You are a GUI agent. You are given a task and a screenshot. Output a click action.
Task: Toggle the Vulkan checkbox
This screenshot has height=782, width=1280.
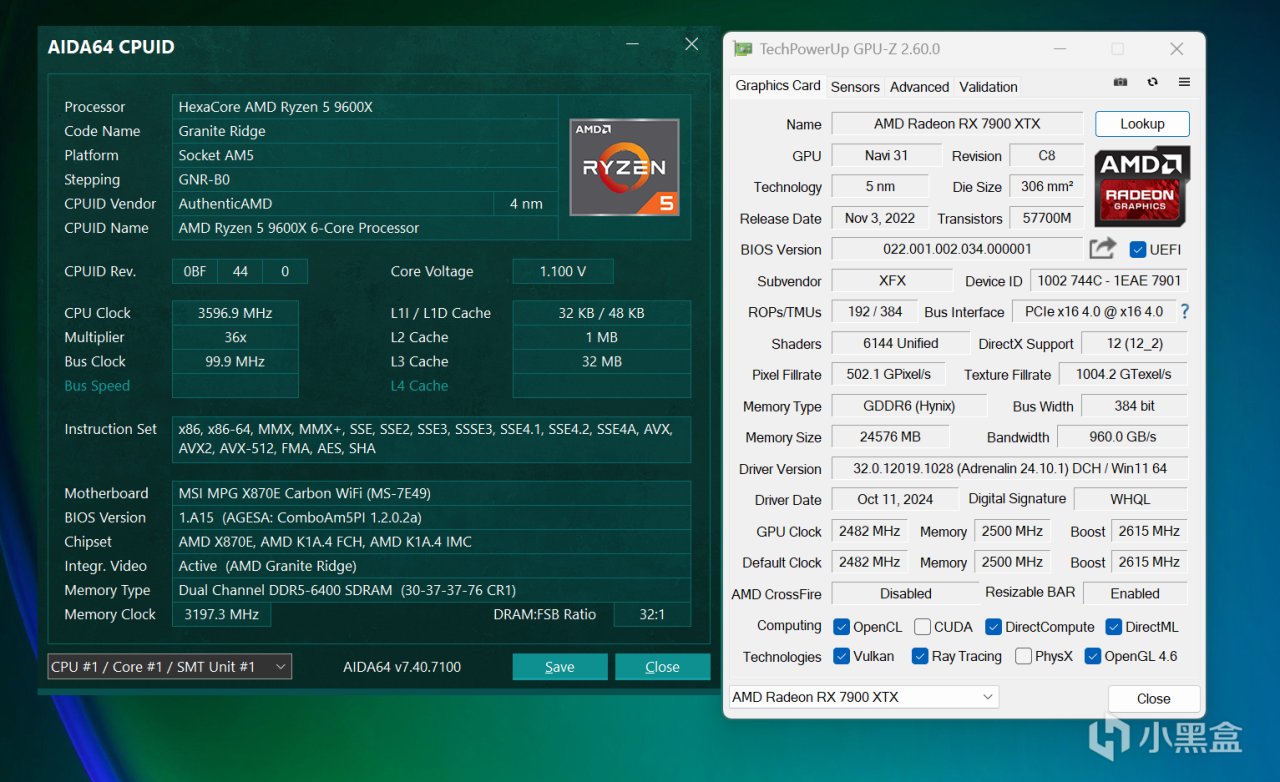[x=842, y=656]
